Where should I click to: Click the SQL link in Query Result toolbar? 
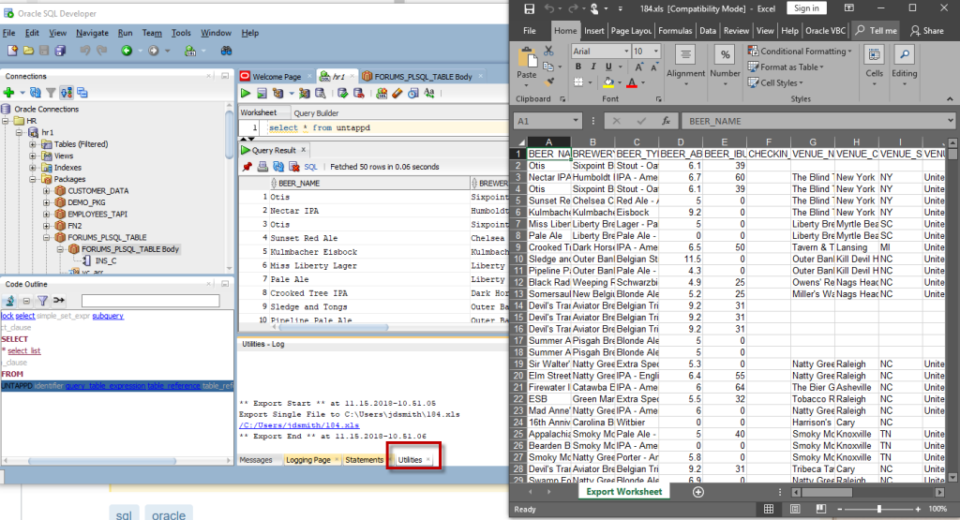(311, 167)
